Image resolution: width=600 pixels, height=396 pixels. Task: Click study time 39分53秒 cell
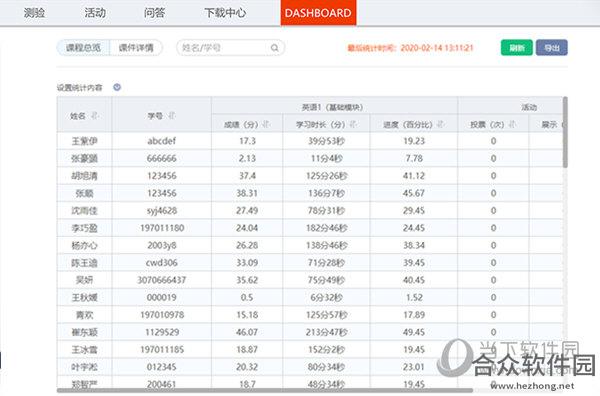[326, 141]
